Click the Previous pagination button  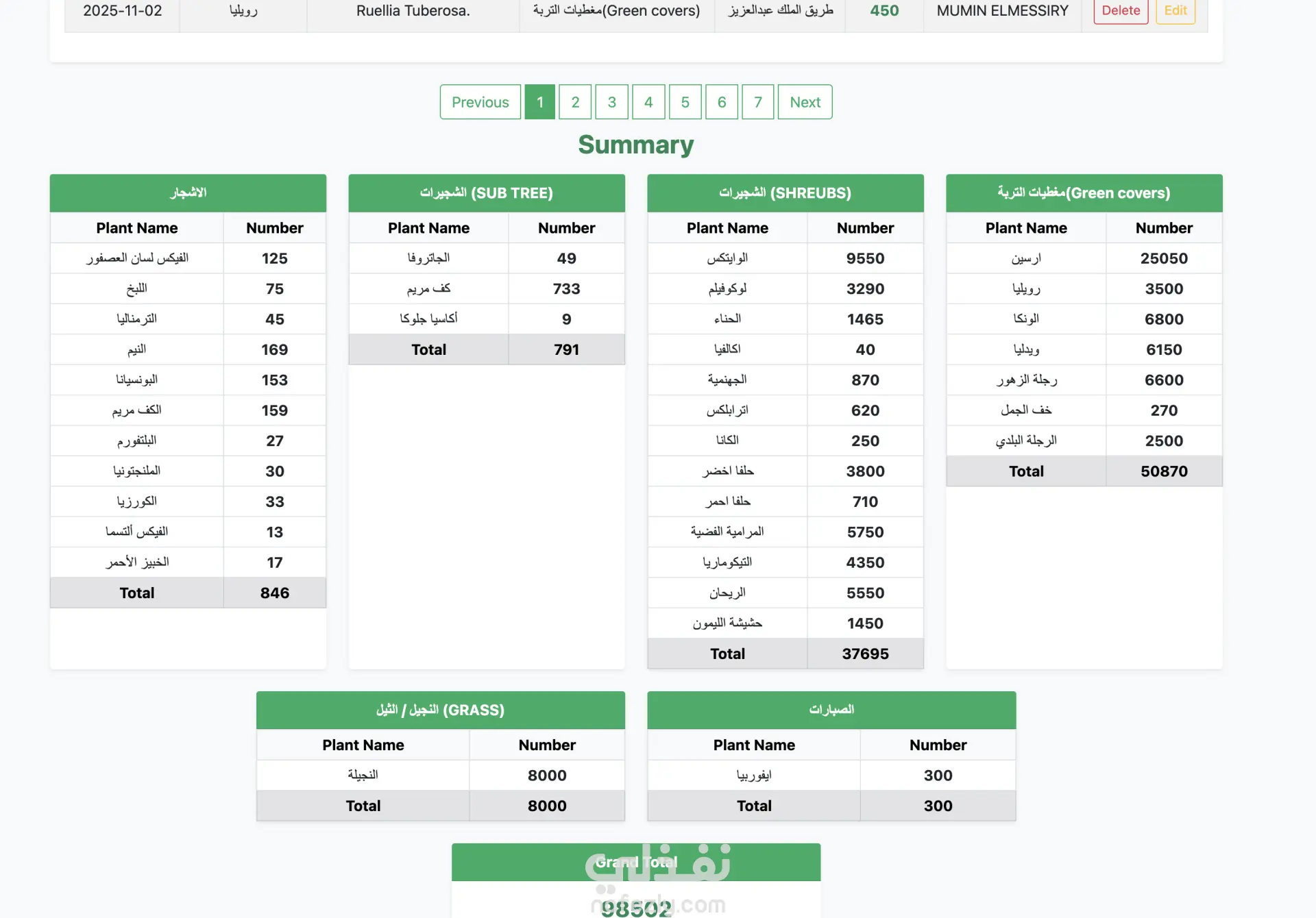[480, 102]
